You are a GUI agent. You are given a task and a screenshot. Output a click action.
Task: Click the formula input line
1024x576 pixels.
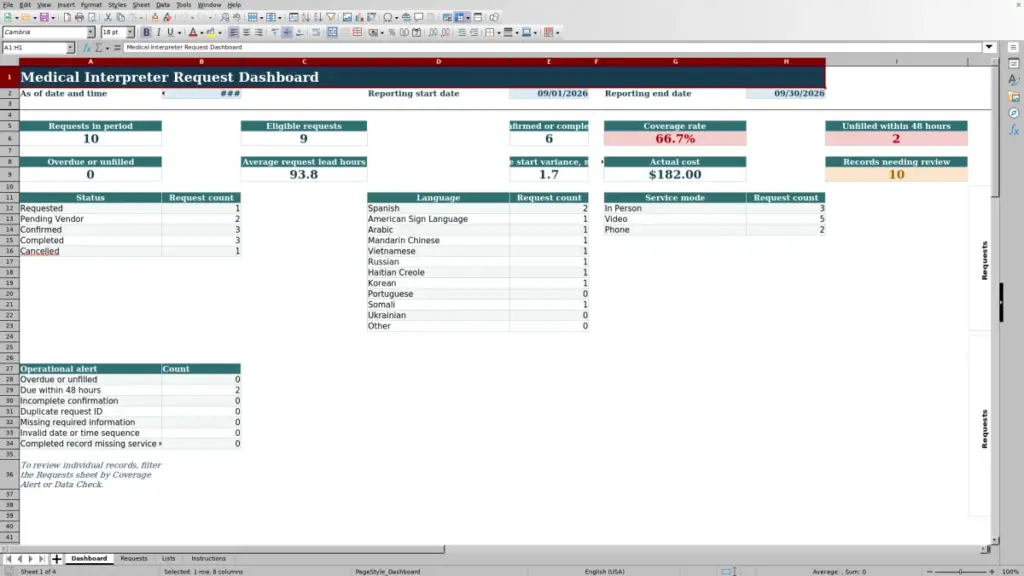click(x=552, y=47)
